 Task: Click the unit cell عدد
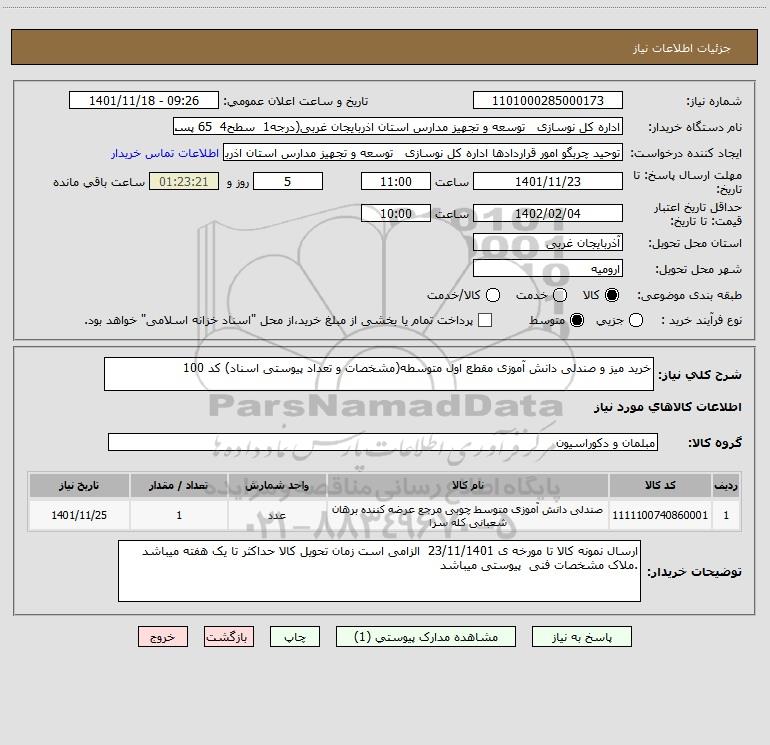tap(277, 515)
